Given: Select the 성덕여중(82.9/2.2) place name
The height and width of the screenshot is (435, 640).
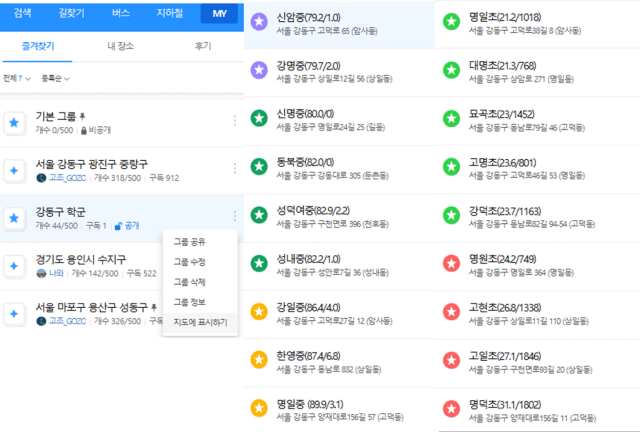Looking at the screenshot, I should (x=313, y=211).
